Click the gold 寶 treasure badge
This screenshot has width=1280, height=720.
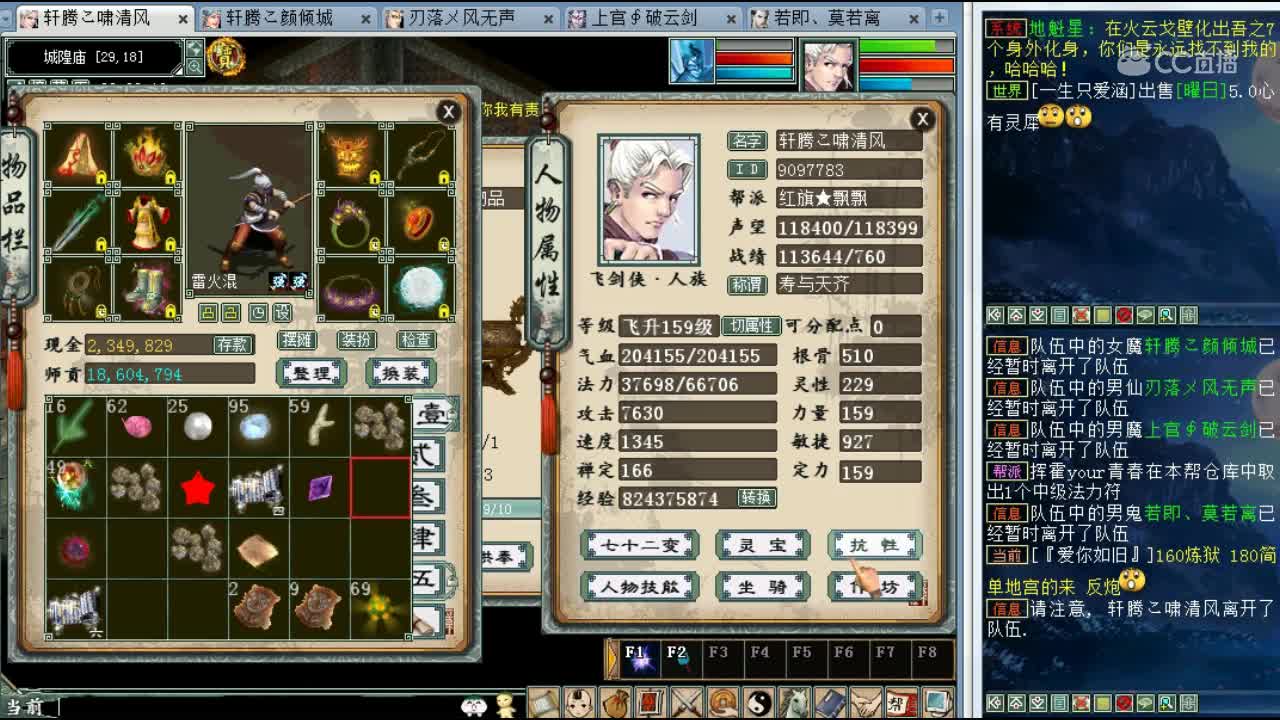point(227,58)
